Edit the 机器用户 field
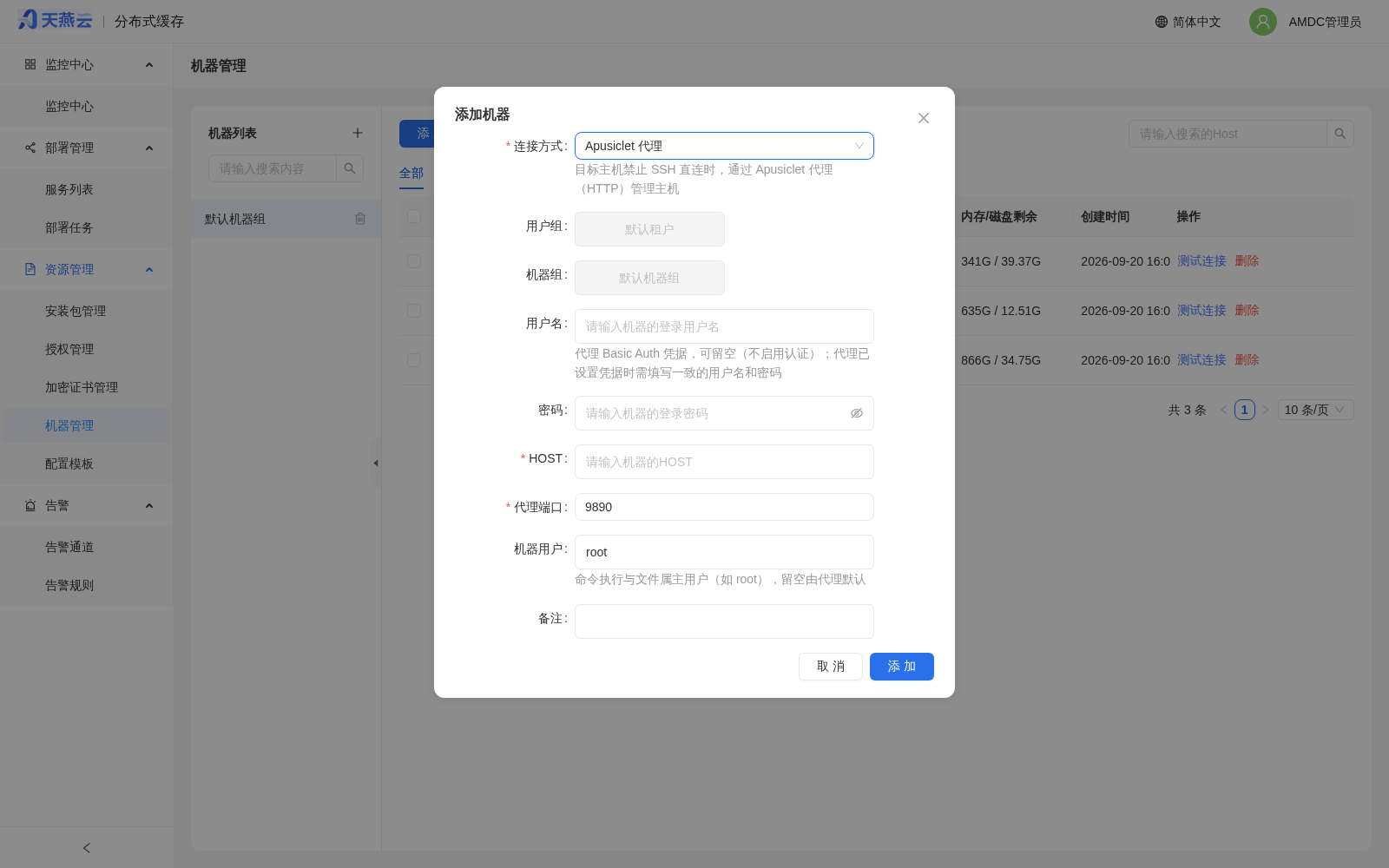This screenshot has height=868, width=1389. pos(724,552)
